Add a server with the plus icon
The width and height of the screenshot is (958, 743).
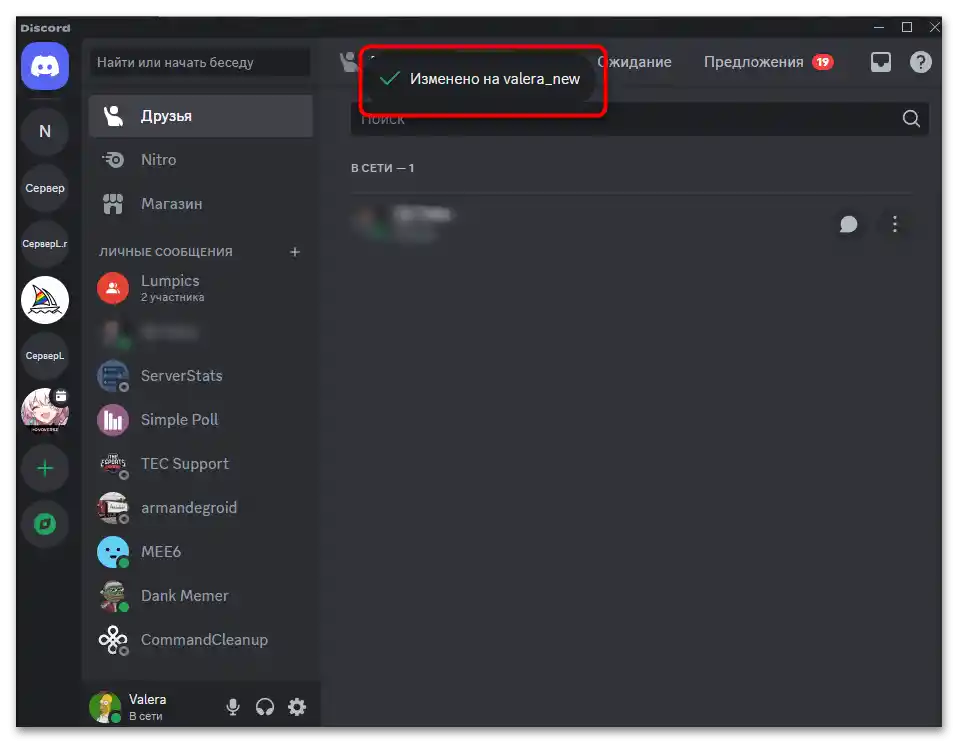point(45,468)
